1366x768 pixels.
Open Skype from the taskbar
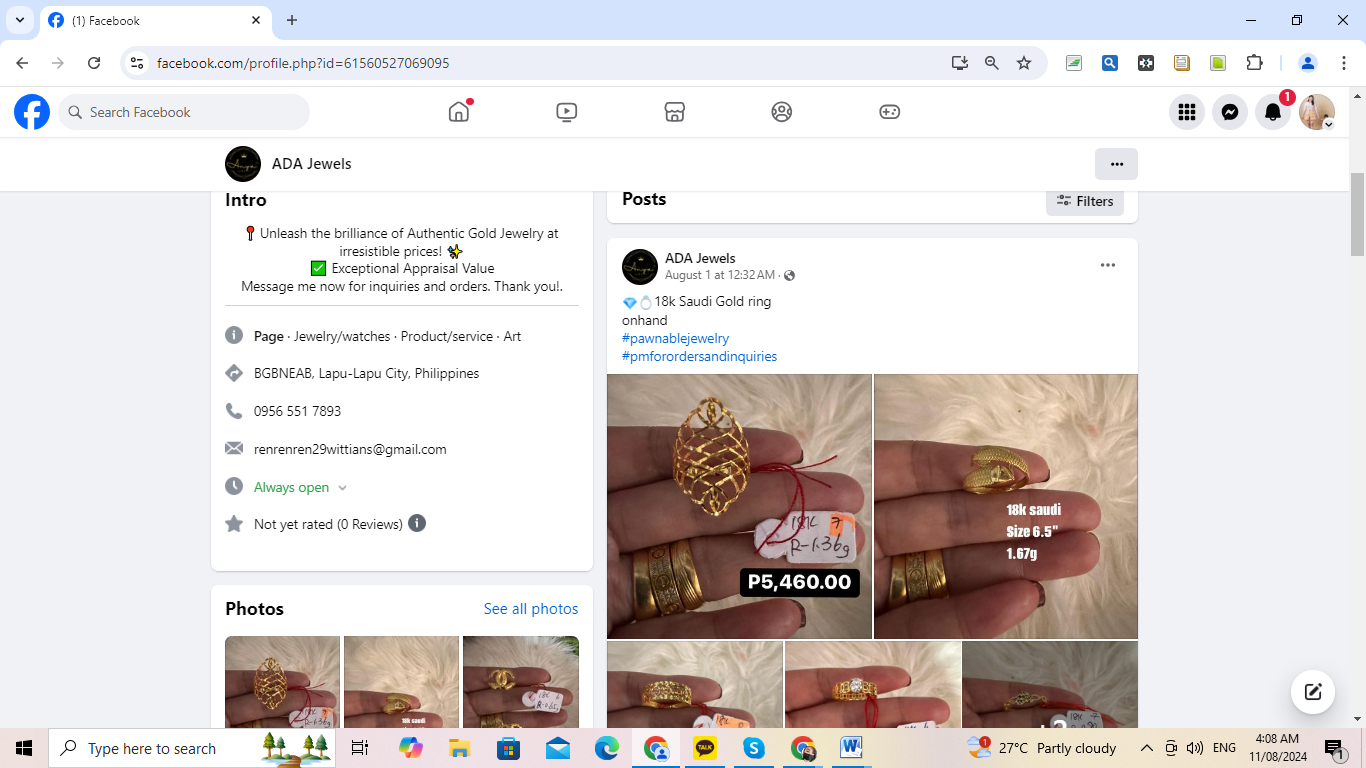click(x=754, y=748)
